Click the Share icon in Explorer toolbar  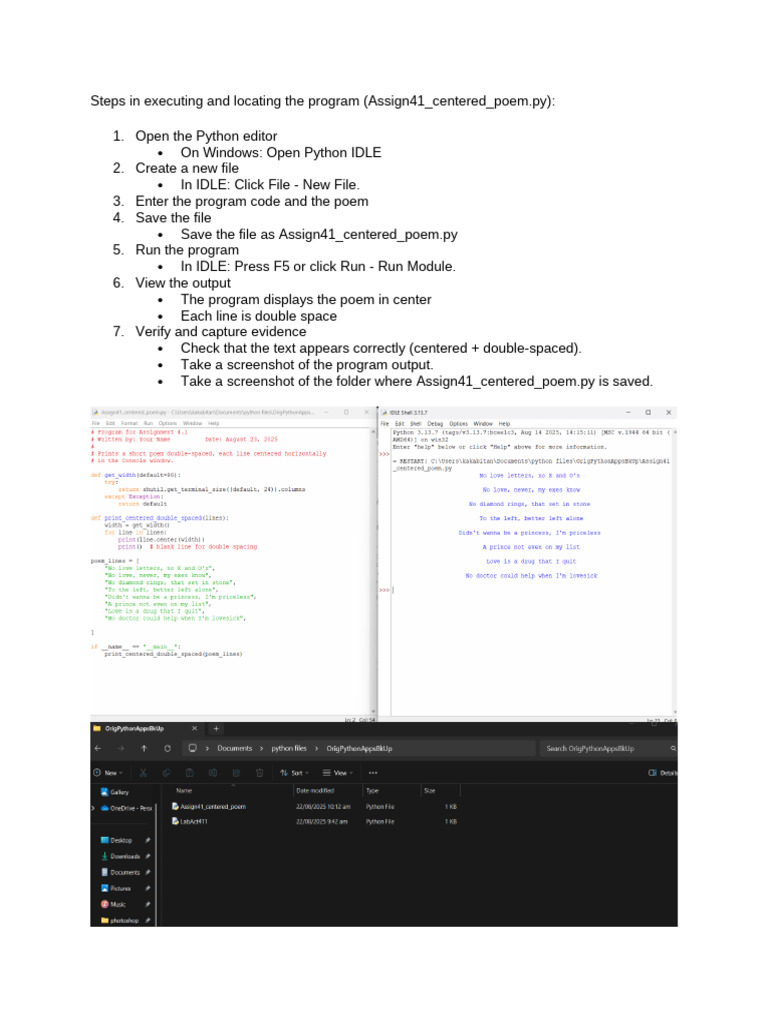236,773
